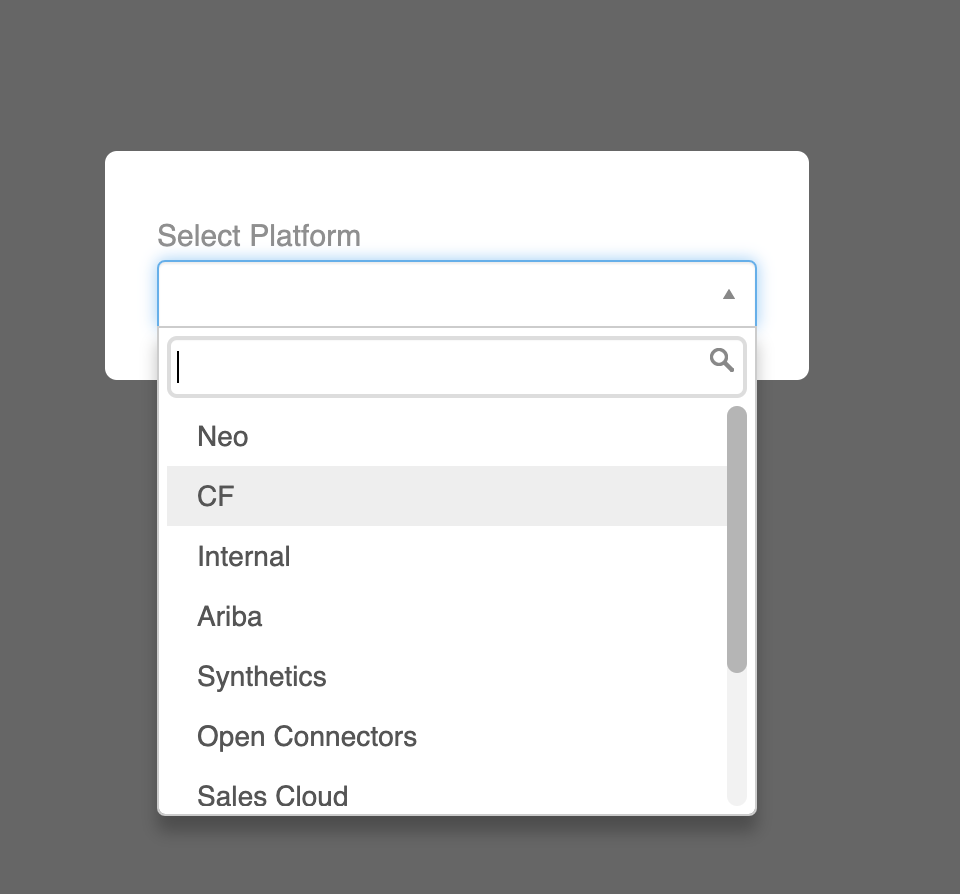The image size is (960, 894).
Task: Collapse the Select Platform dropdown arrow
Action: (728, 294)
